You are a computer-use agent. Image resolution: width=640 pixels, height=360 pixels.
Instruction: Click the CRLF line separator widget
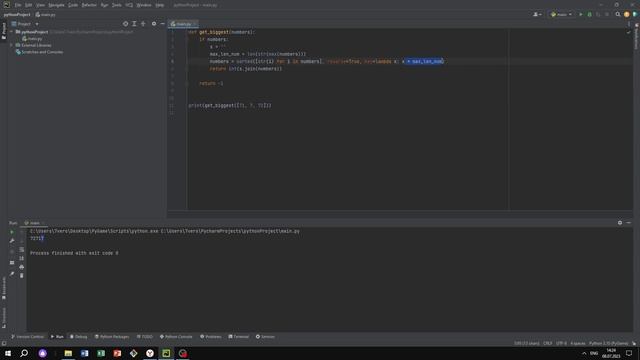pos(548,344)
